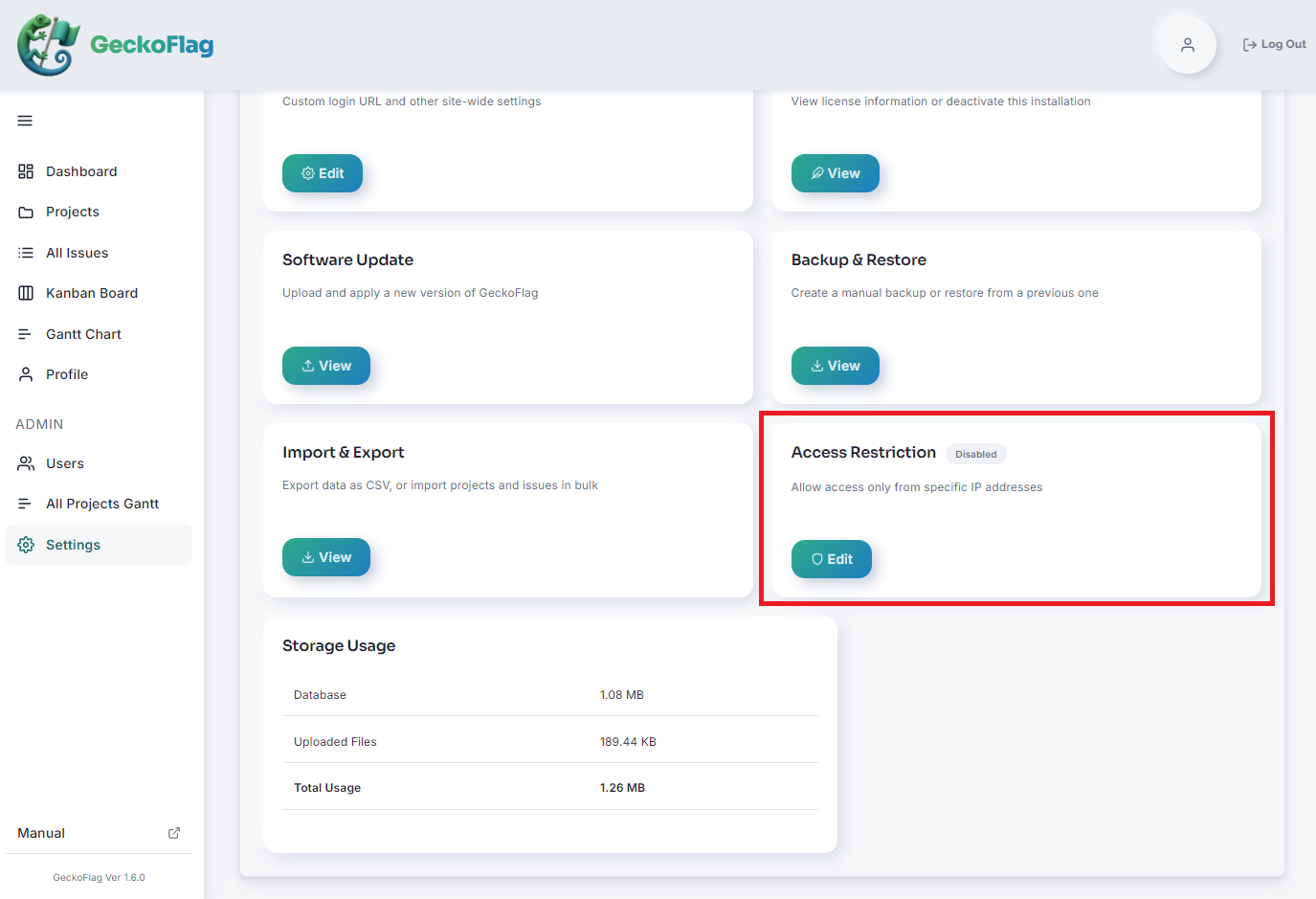Click the Storage Usage heading
The width and height of the screenshot is (1316, 899).
coord(339,645)
